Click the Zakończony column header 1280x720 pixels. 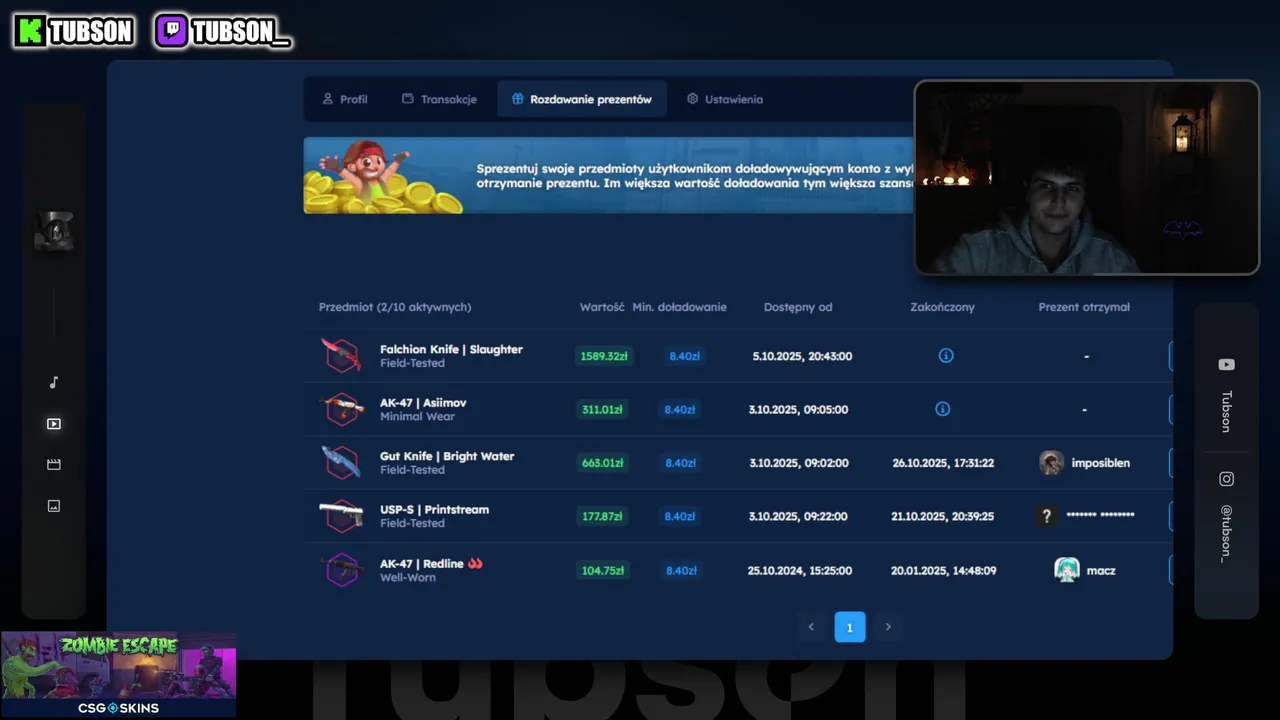942,307
